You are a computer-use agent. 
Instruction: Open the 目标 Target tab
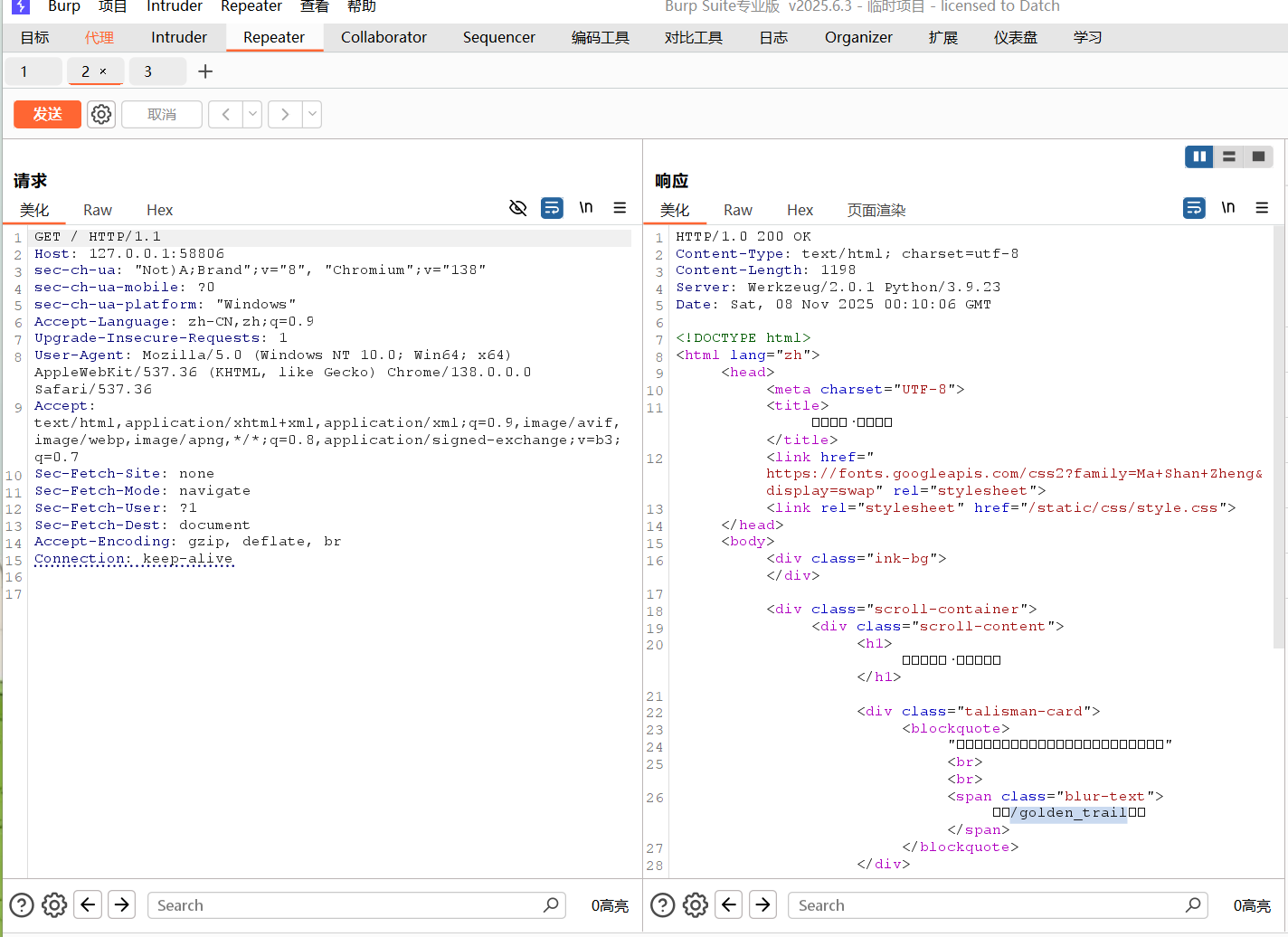click(x=34, y=37)
